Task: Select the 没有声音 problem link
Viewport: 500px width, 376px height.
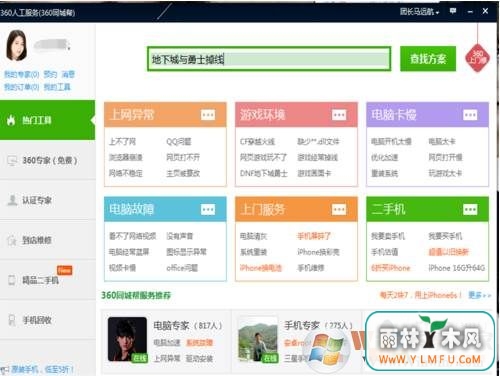Action: (x=180, y=236)
